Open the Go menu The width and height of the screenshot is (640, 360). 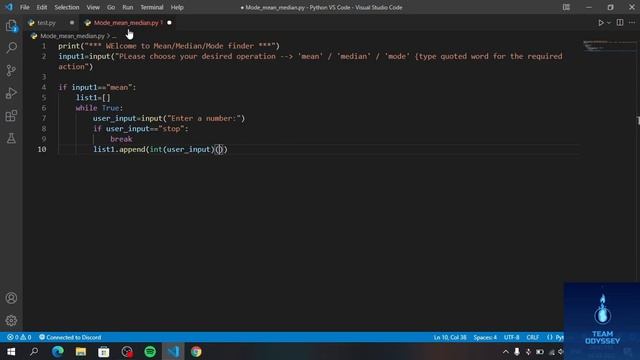(x=111, y=7)
